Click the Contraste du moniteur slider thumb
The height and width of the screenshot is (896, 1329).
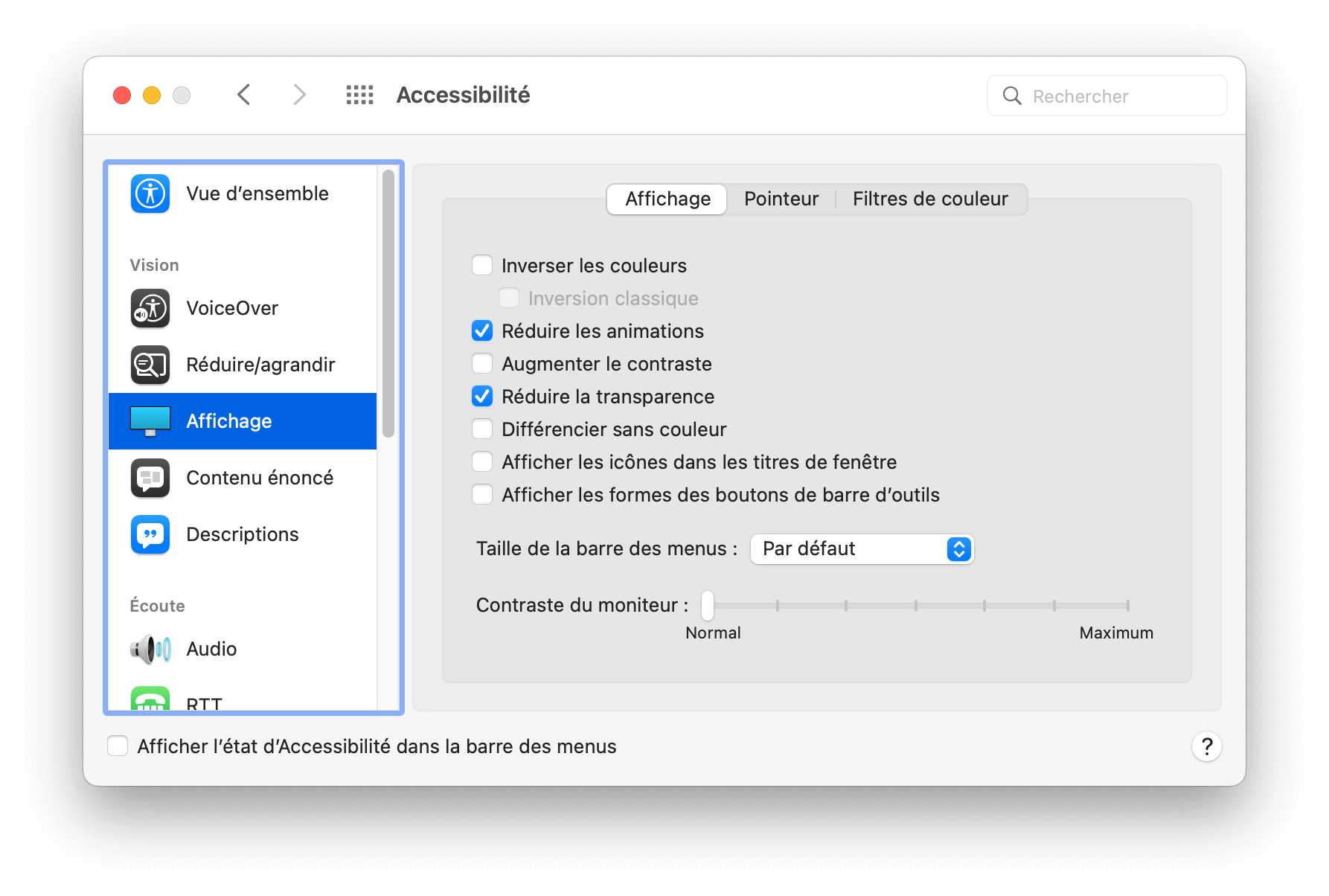(708, 606)
